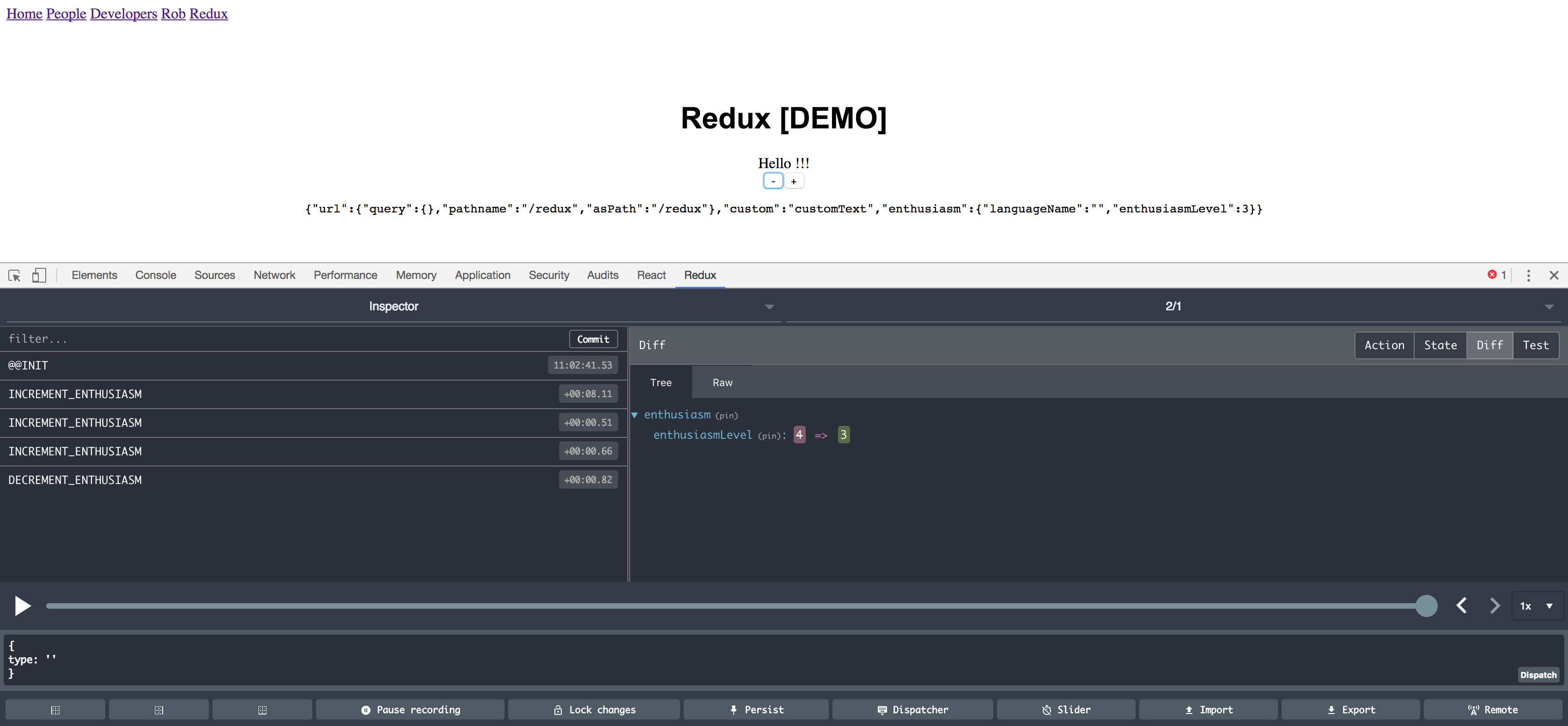Click the red error count indicator

[1496, 275]
